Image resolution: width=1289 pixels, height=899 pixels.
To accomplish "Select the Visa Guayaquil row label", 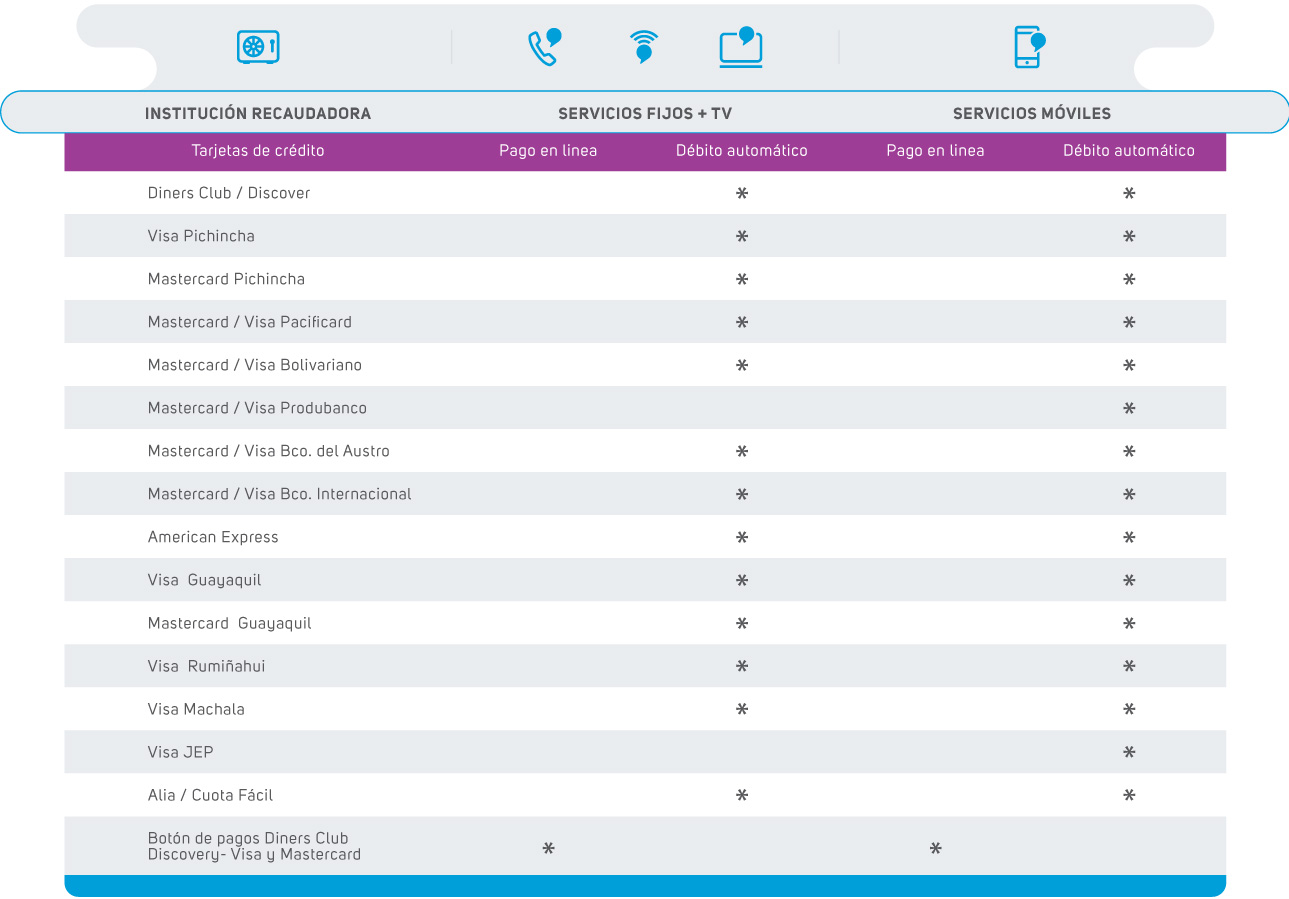I will (204, 580).
